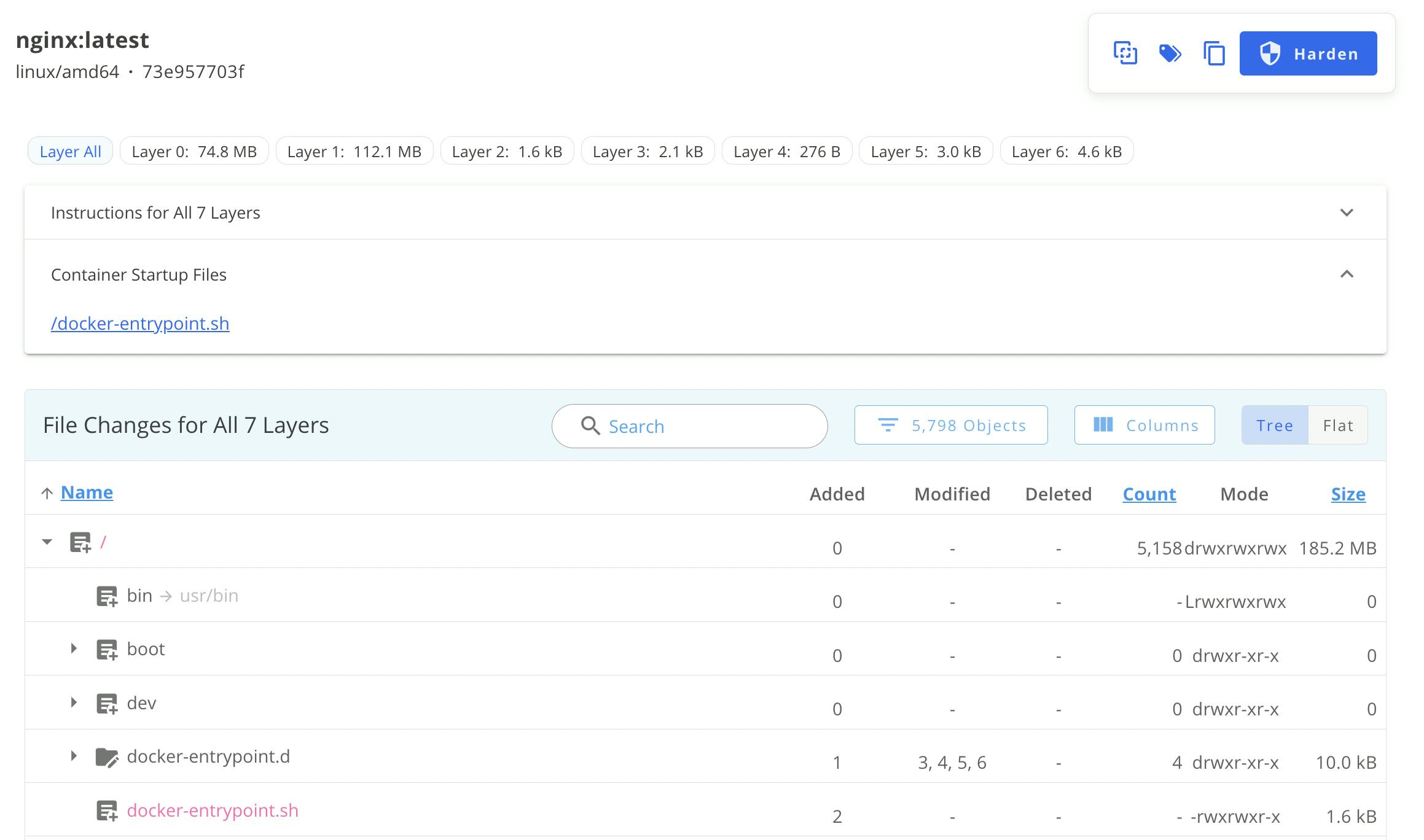Click root size 185.2 MB
Viewport: 1424px width, 840px height.
point(1337,548)
